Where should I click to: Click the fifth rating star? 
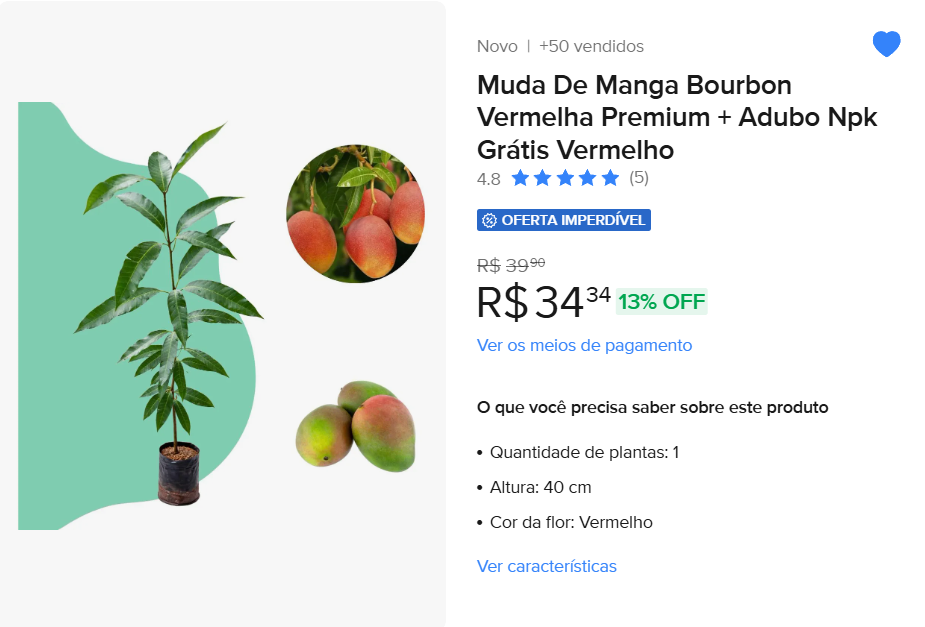(610, 179)
